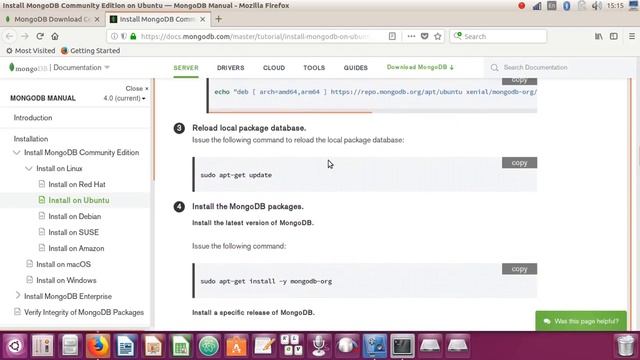Click the Bluetooth tray indicator
Viewport: 640px width, 360px height.
(567, 6)
